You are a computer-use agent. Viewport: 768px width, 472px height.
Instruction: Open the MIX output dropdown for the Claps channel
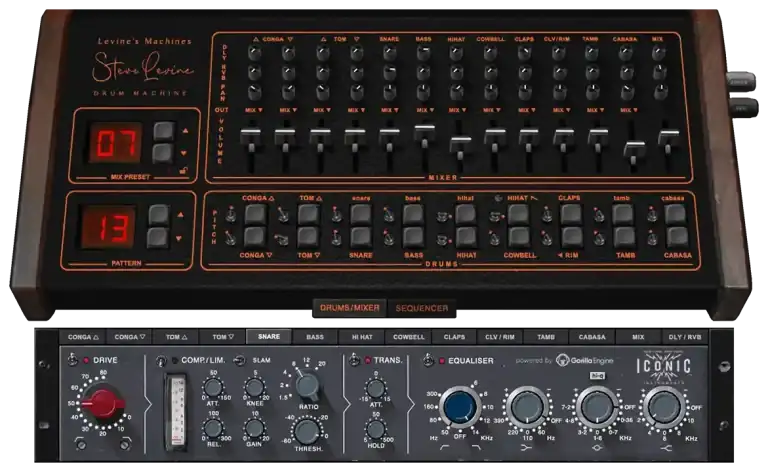[526, 110]
